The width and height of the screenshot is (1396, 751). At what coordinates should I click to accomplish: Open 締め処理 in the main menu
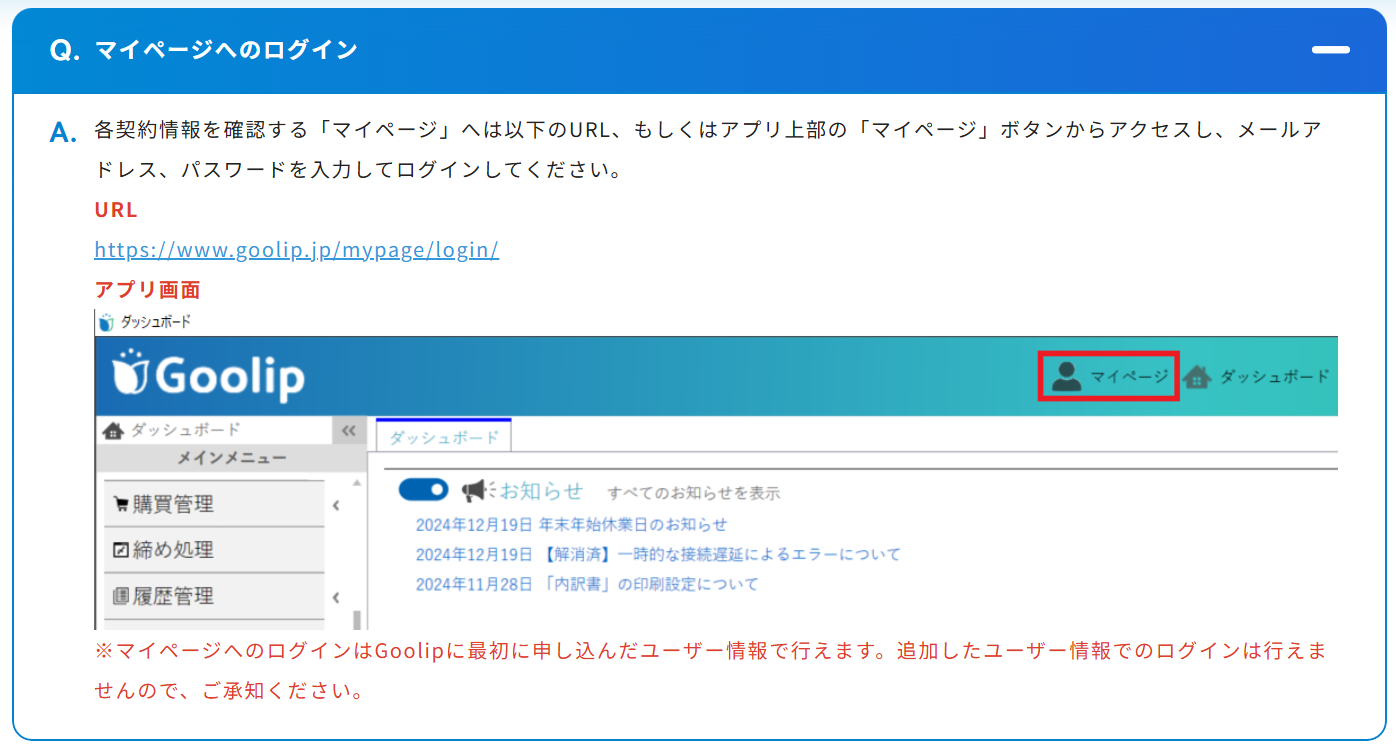[x=214, y=550]
